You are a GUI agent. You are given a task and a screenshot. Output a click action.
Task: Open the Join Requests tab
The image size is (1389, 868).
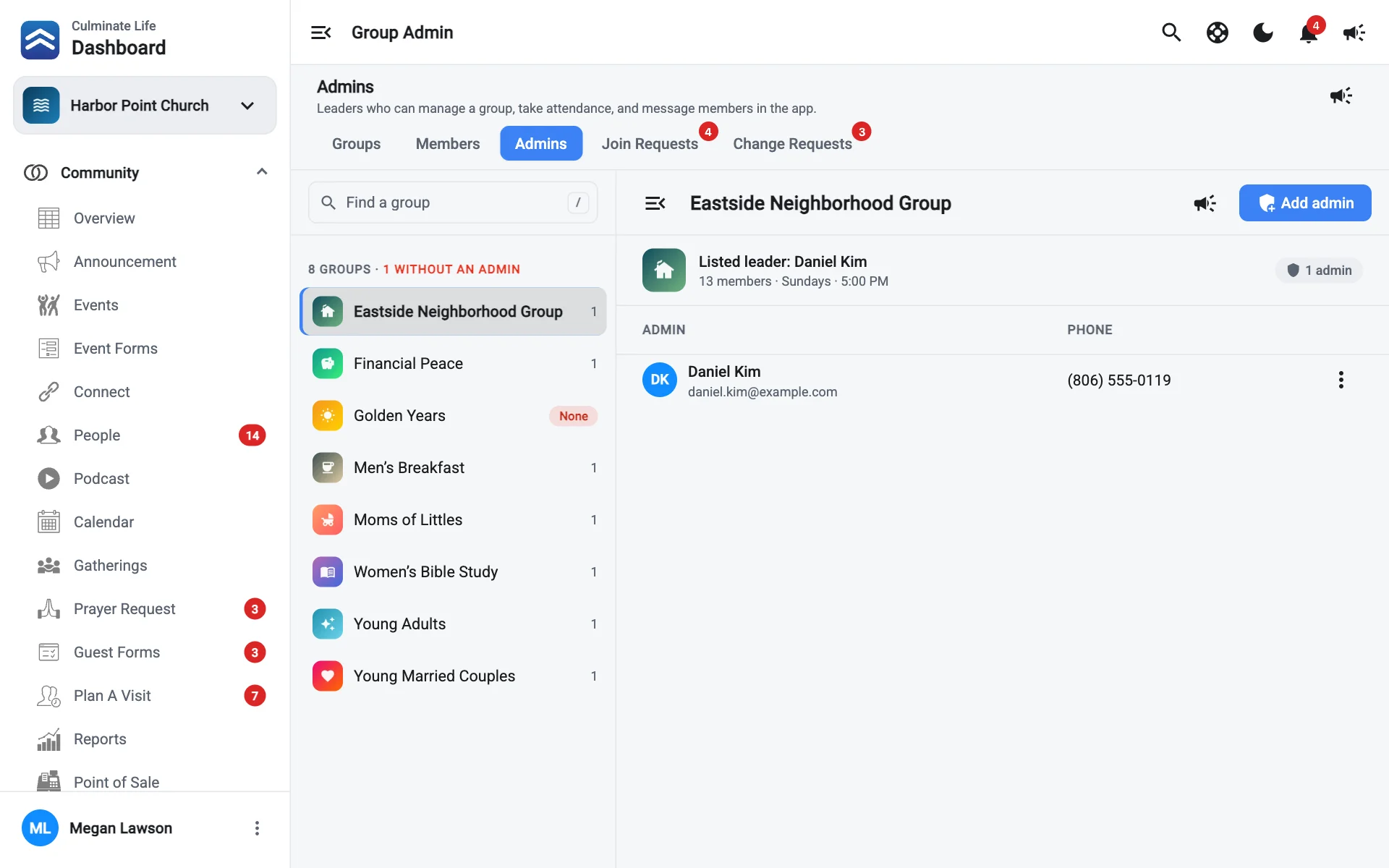[650, 143]
